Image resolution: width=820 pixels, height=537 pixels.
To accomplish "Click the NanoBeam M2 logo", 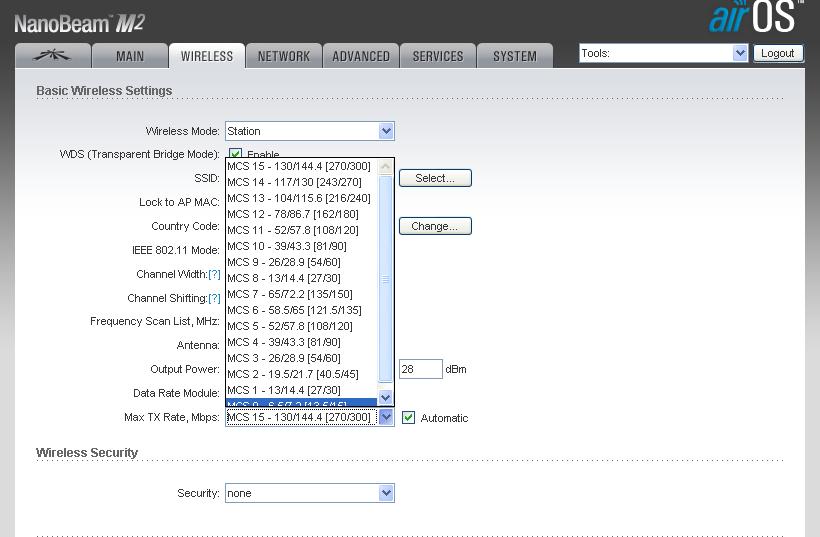I will tap(80, 23).
